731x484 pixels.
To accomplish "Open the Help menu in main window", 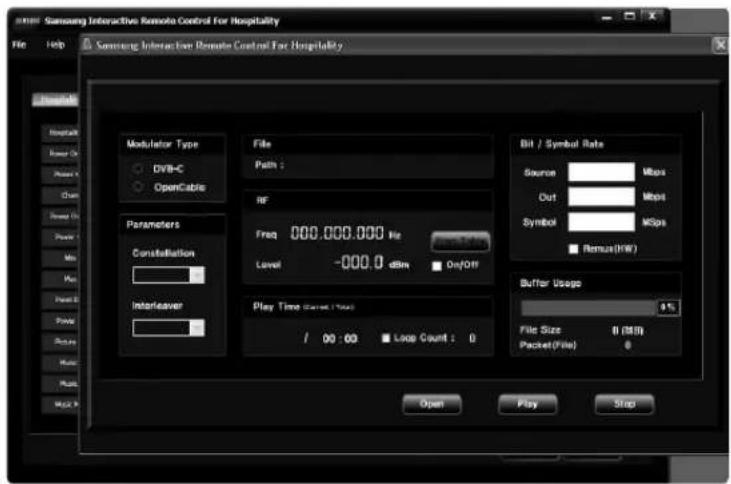I will tap(55, 45).
